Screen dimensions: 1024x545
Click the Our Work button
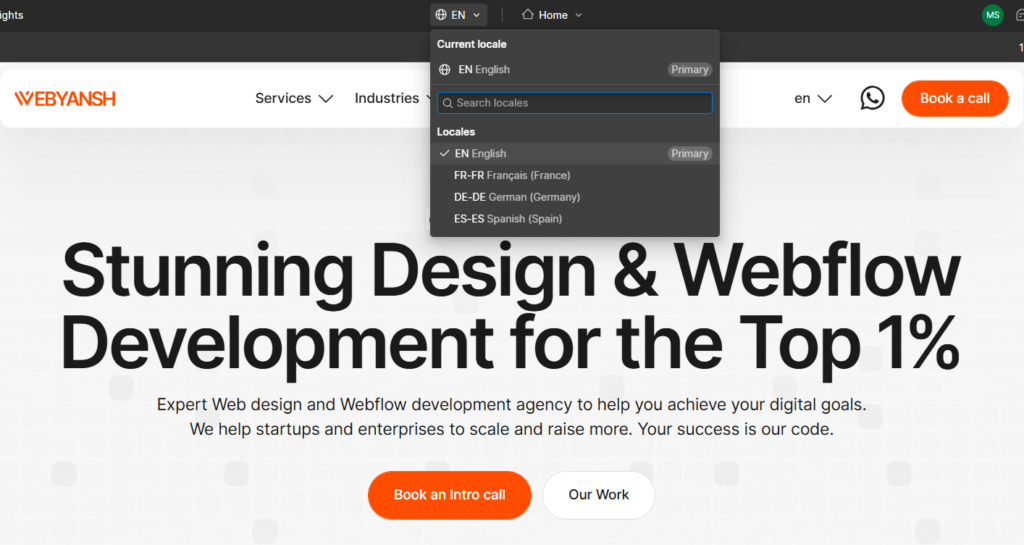tap(598, 495)
